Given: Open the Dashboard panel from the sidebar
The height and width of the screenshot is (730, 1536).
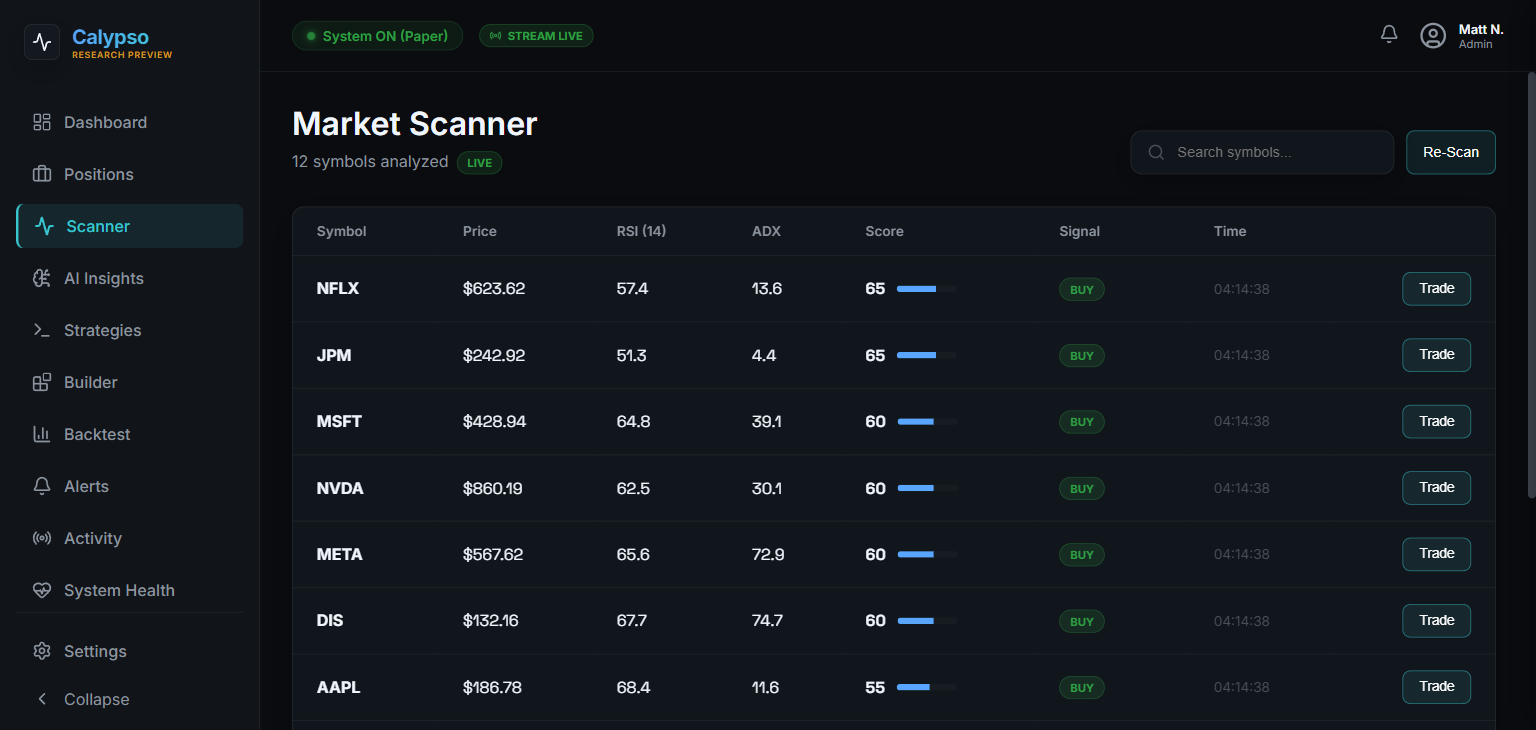Looking at the screenshot, I should point(104,122).
